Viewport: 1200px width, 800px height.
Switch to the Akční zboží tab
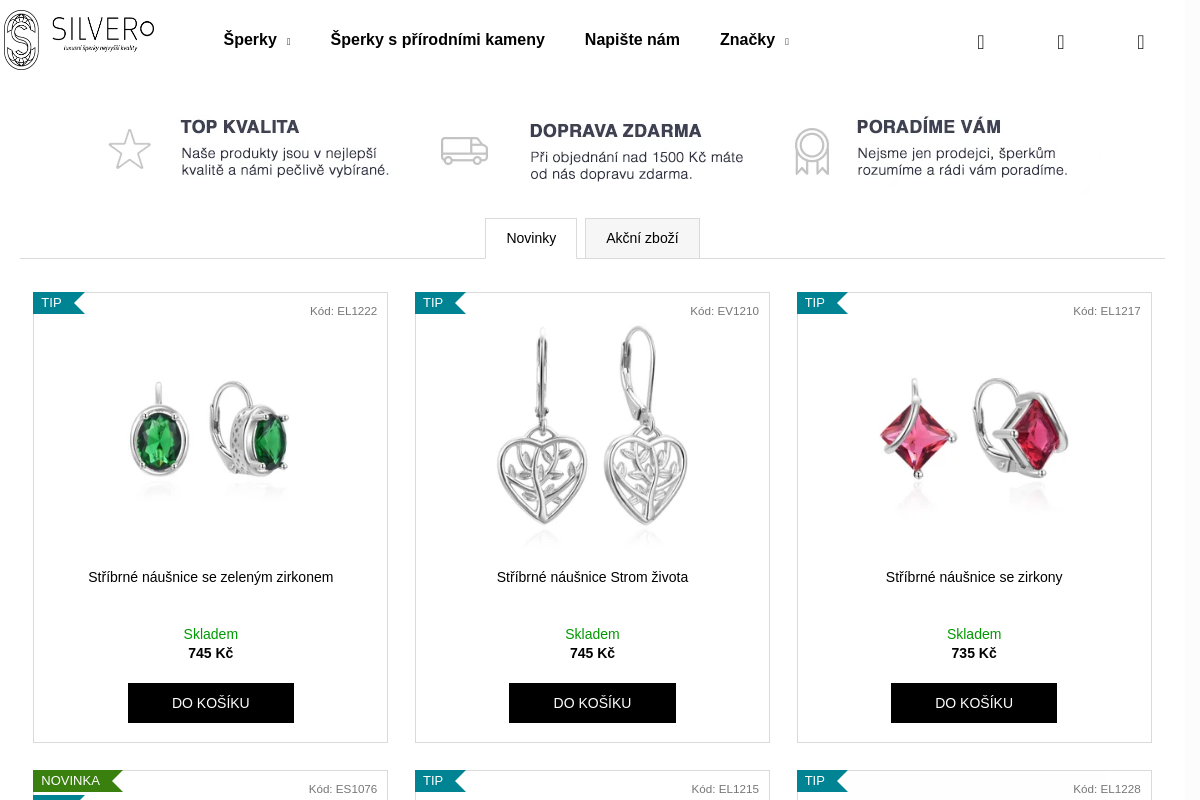coord(642,238)
